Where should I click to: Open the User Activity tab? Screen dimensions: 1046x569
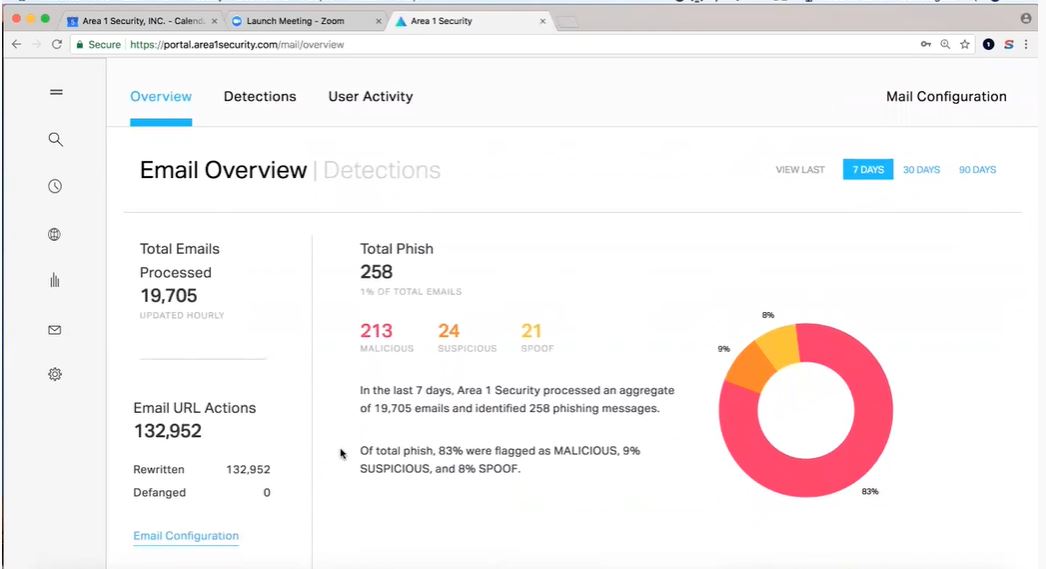pos(370,97)
